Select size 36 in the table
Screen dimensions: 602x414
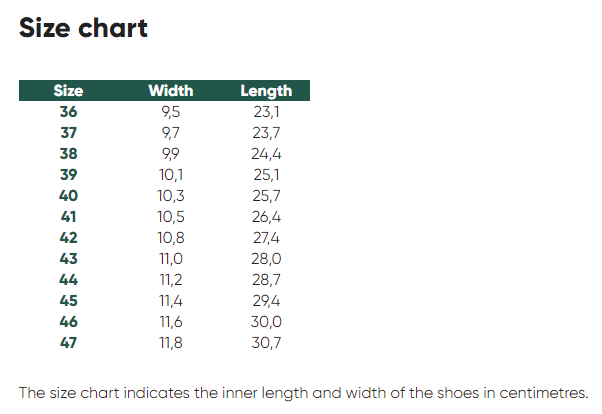tap(68, 112)
